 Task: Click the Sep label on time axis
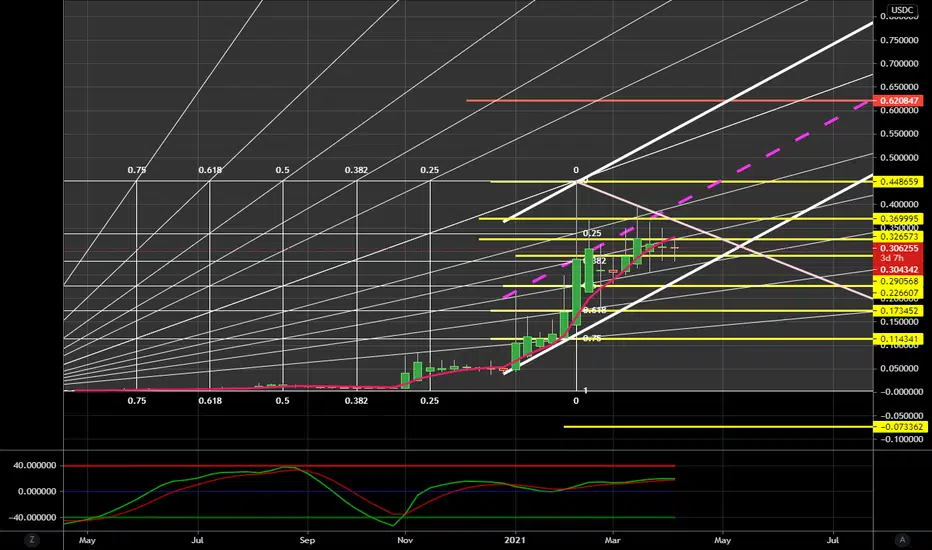pos(307,540)
